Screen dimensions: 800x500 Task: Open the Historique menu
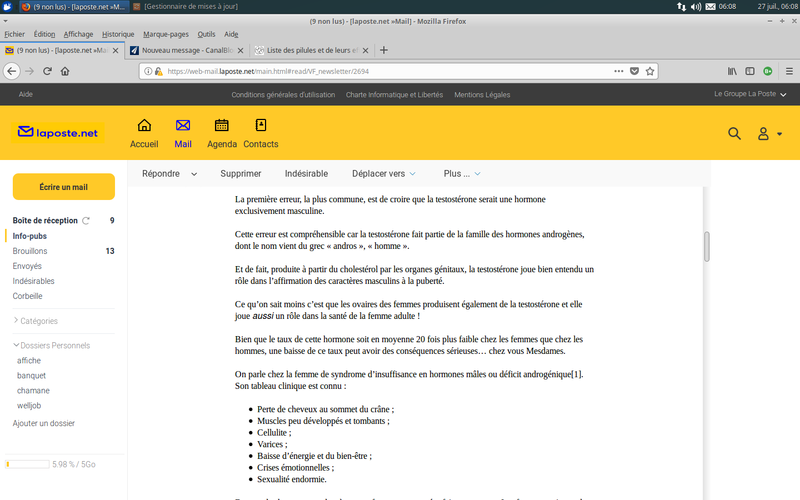point(118,34)
